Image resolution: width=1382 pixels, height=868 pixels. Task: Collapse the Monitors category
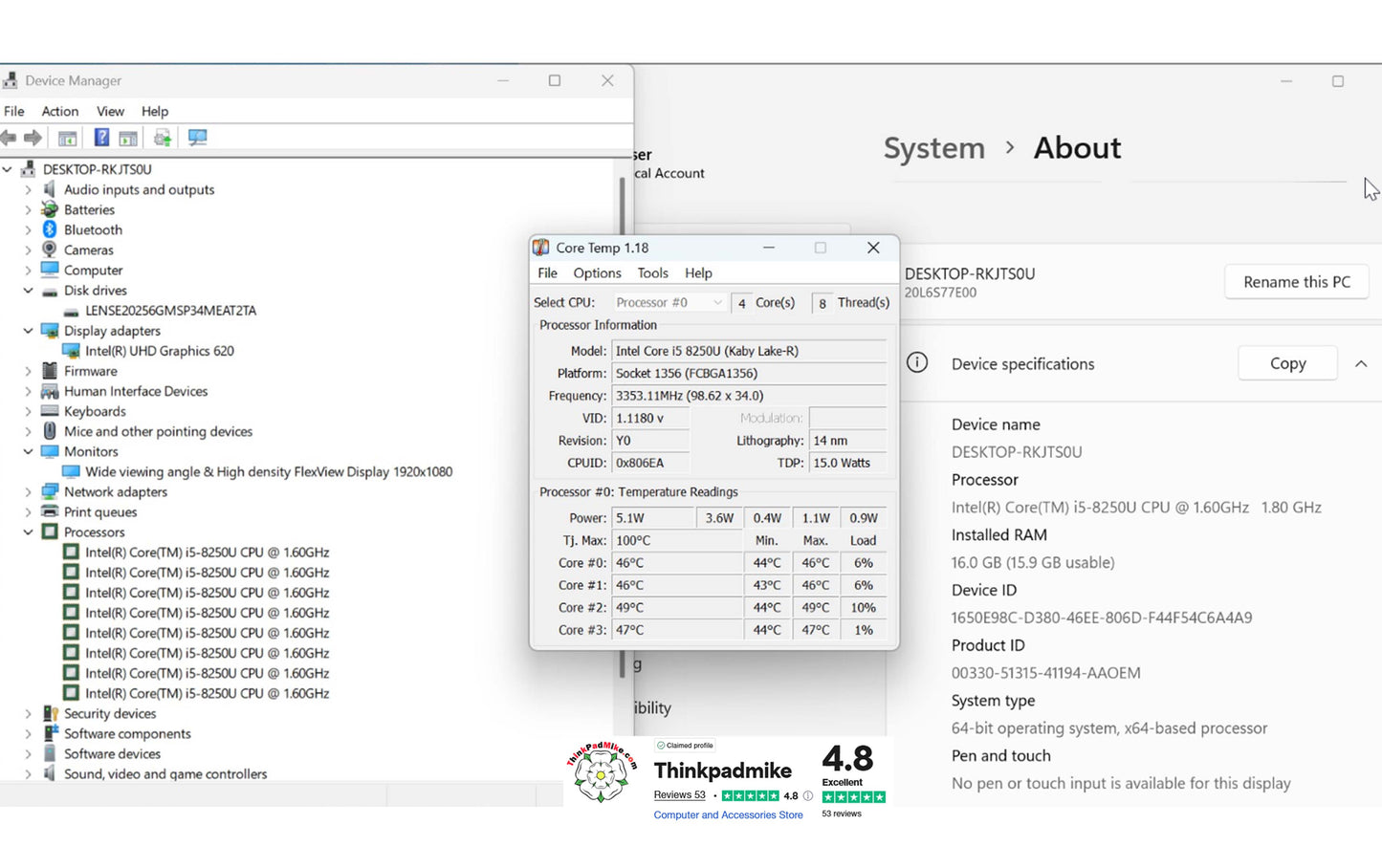pos(28,451)
